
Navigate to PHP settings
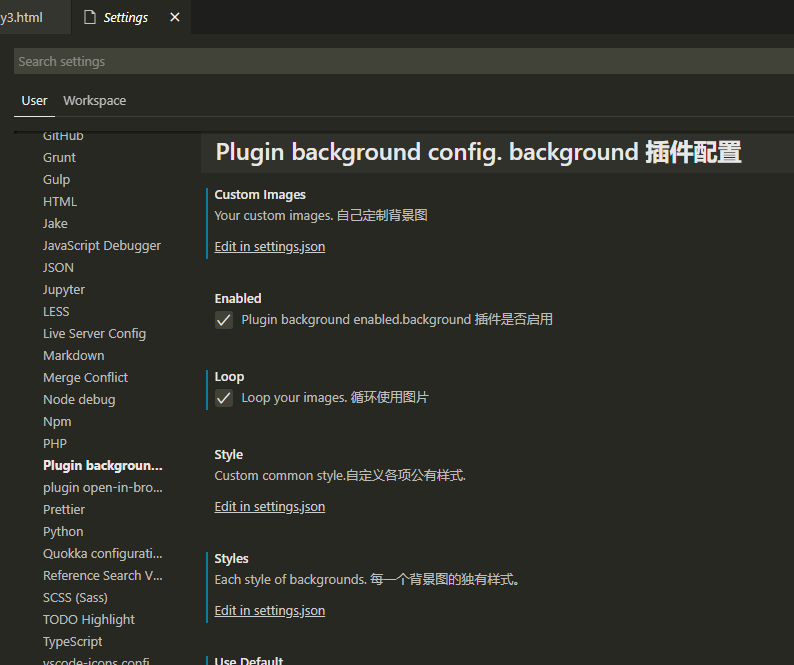[x=55, y=444]
